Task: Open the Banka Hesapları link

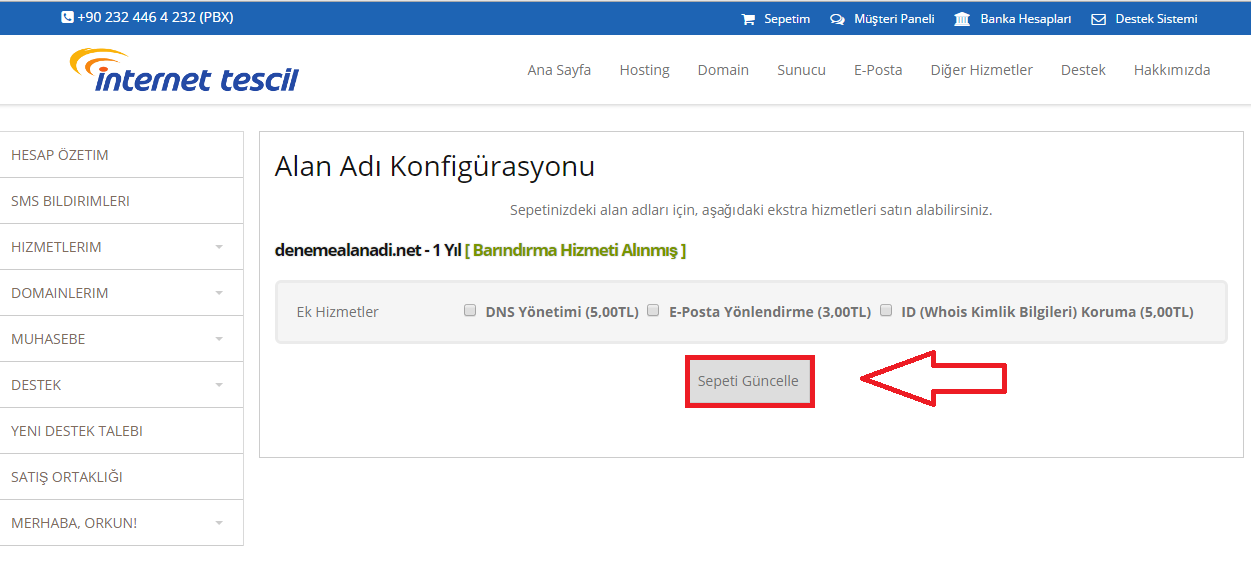Action: click(x=1025, y=19)
